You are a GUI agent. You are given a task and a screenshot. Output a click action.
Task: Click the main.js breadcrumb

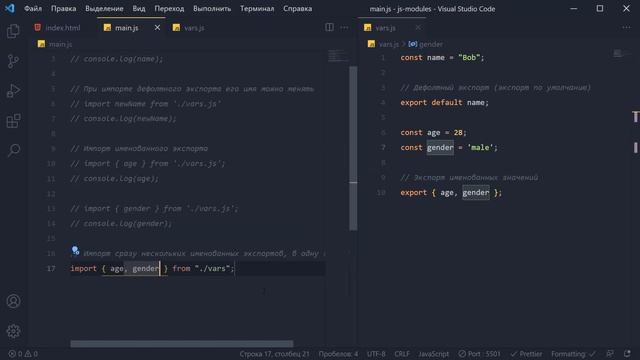click(60, 44)
